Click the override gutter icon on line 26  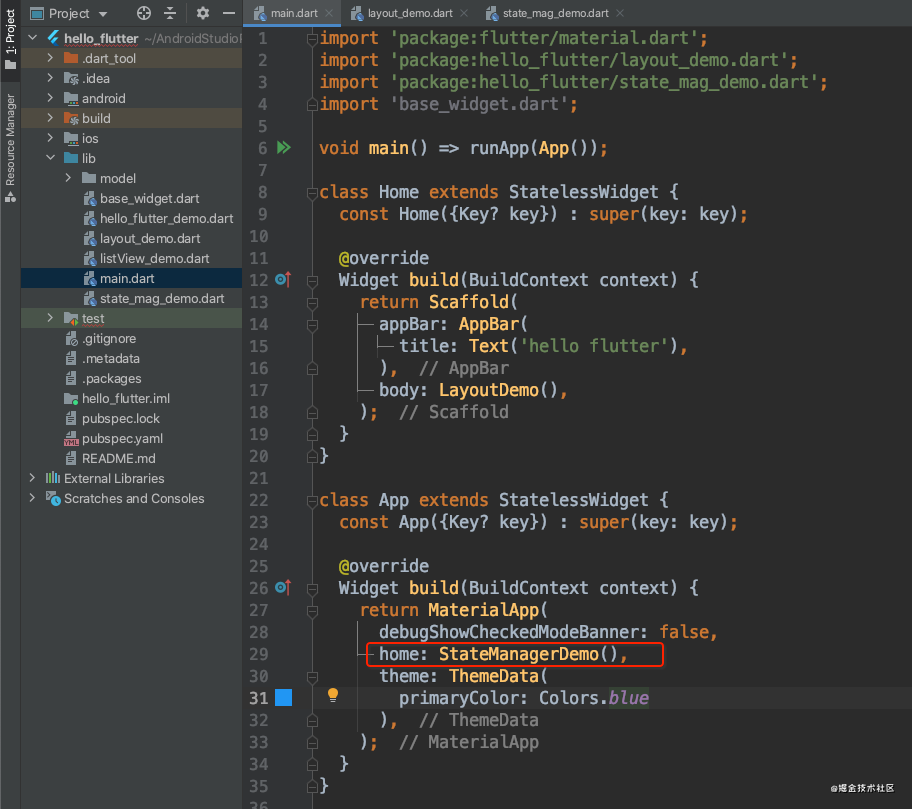[x=283, y=587]
